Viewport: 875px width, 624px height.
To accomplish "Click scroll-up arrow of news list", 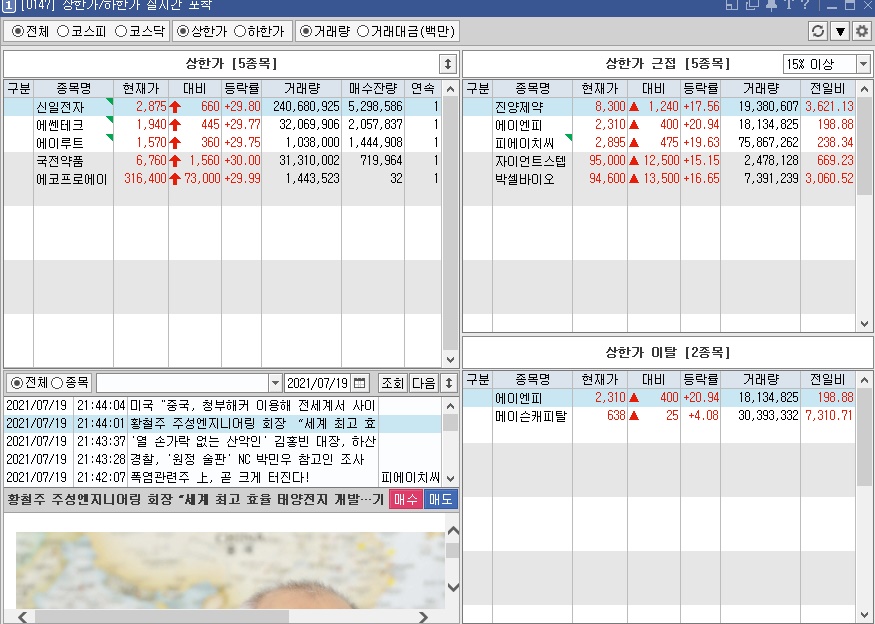I will tap(450, 406).
